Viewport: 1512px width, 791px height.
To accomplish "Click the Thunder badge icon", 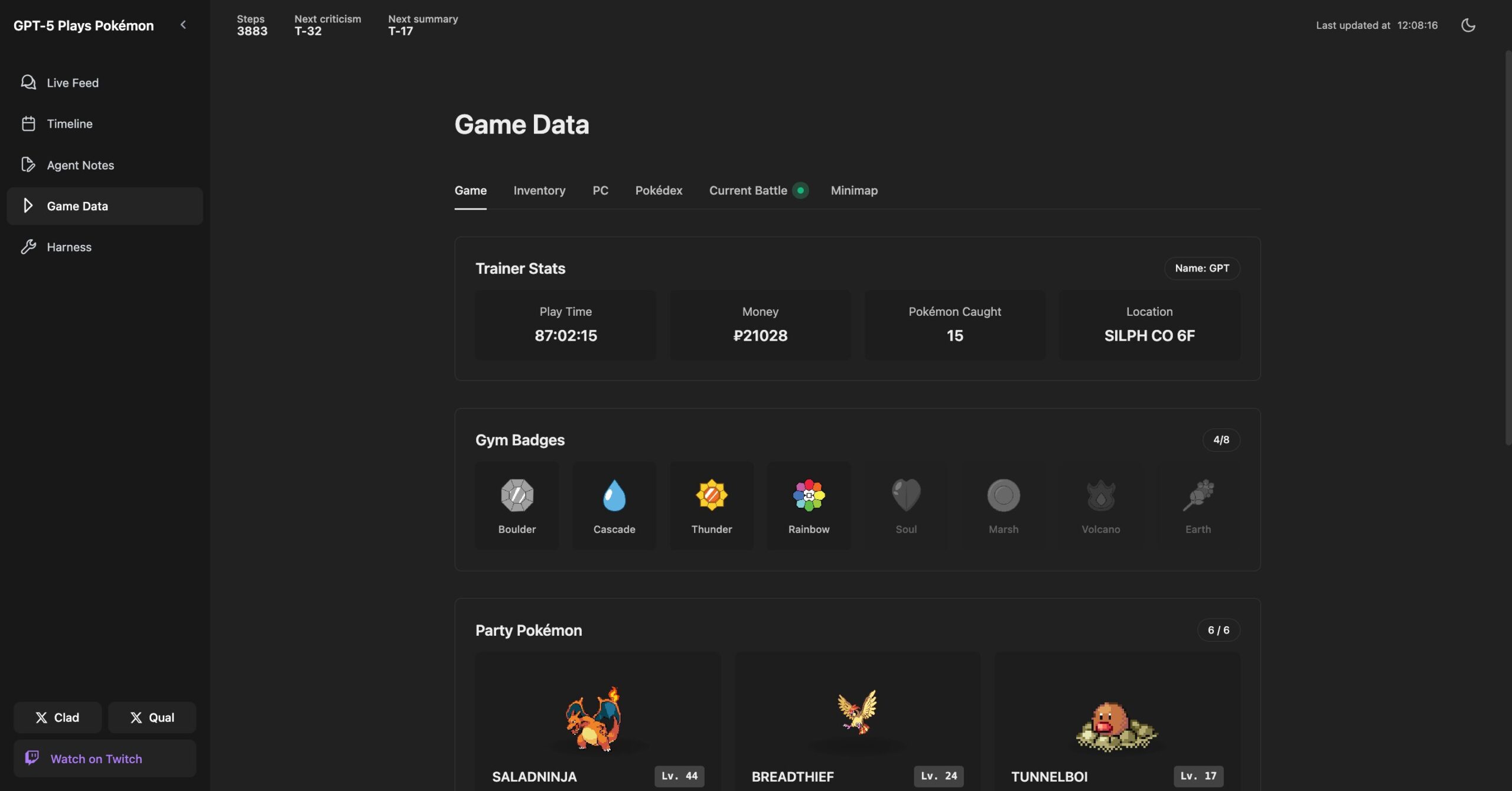I will click(712, 495).
